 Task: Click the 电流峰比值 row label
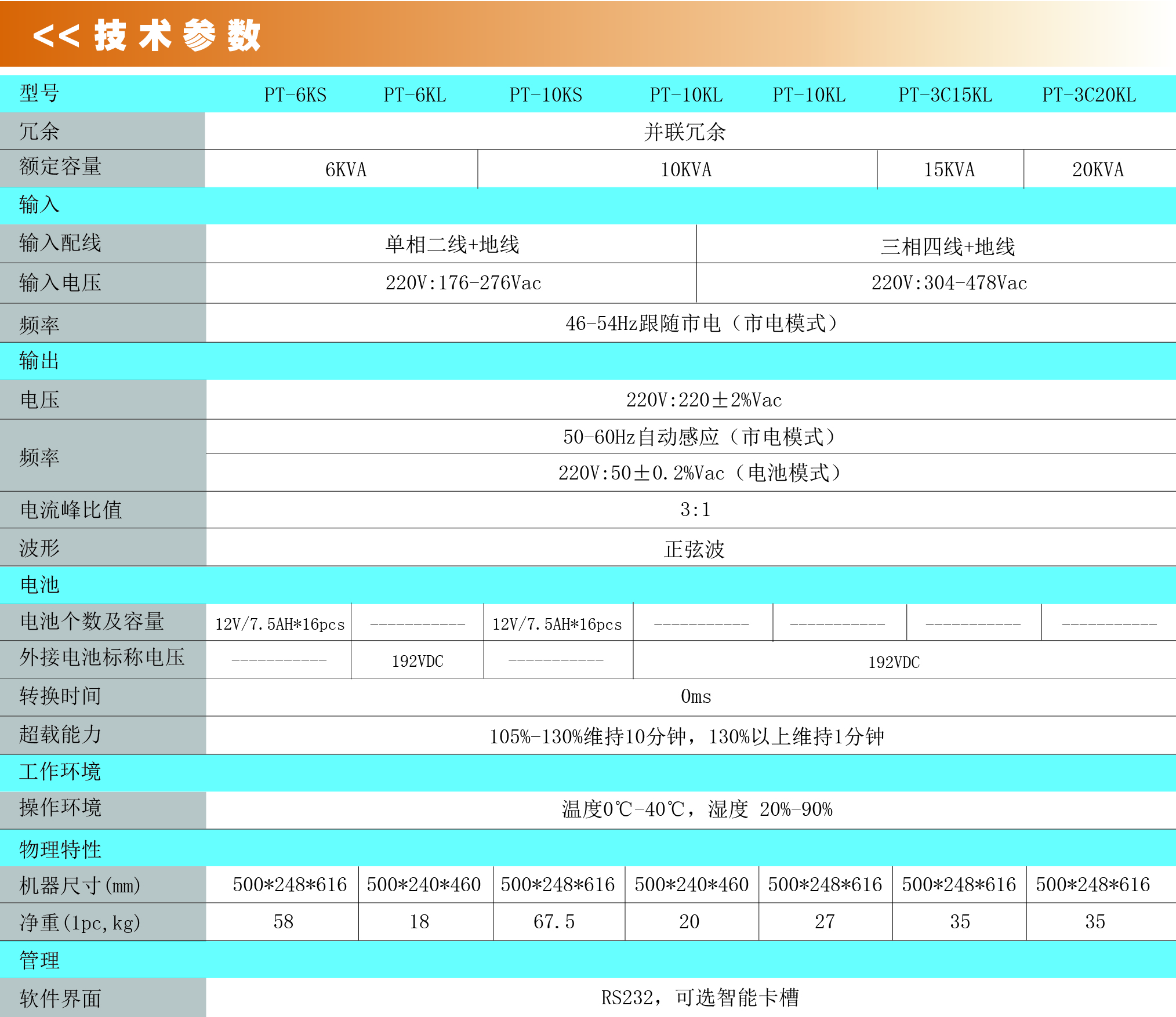71,510
